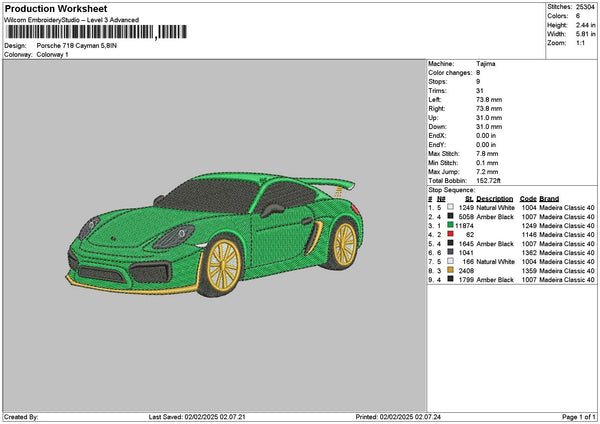600x424 pixels.
Task: Click the Max Jump value '7.2 mm'
Action: point(487,172)
